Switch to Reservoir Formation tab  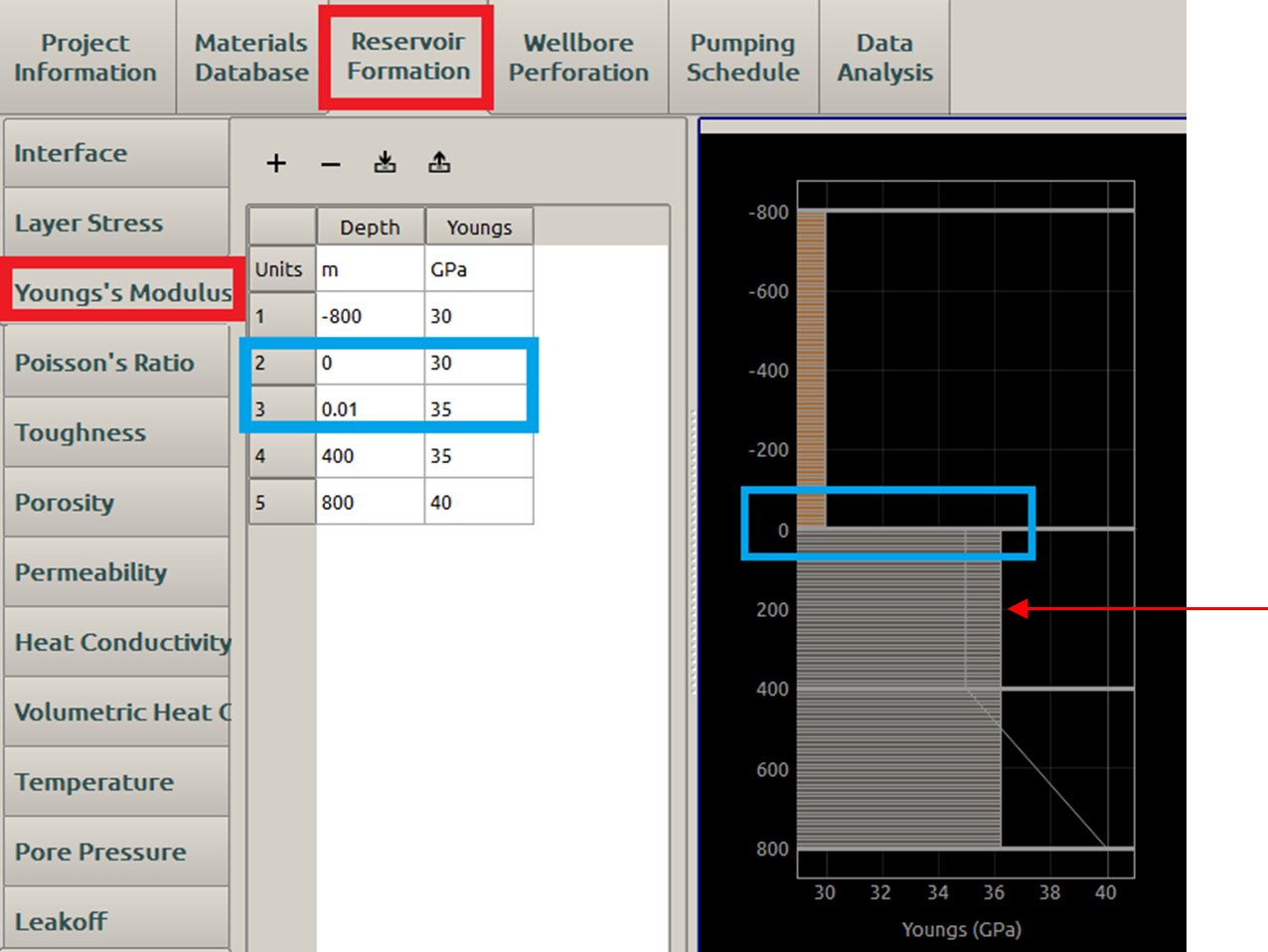coord(408,57)
